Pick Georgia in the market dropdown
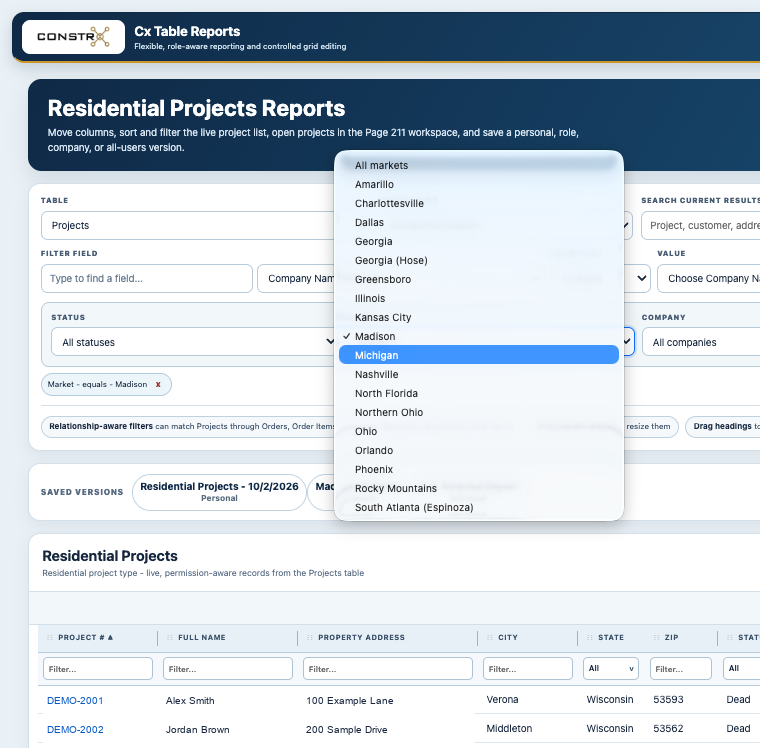This screenshot has width=760, height=748. tap(479, 241)
